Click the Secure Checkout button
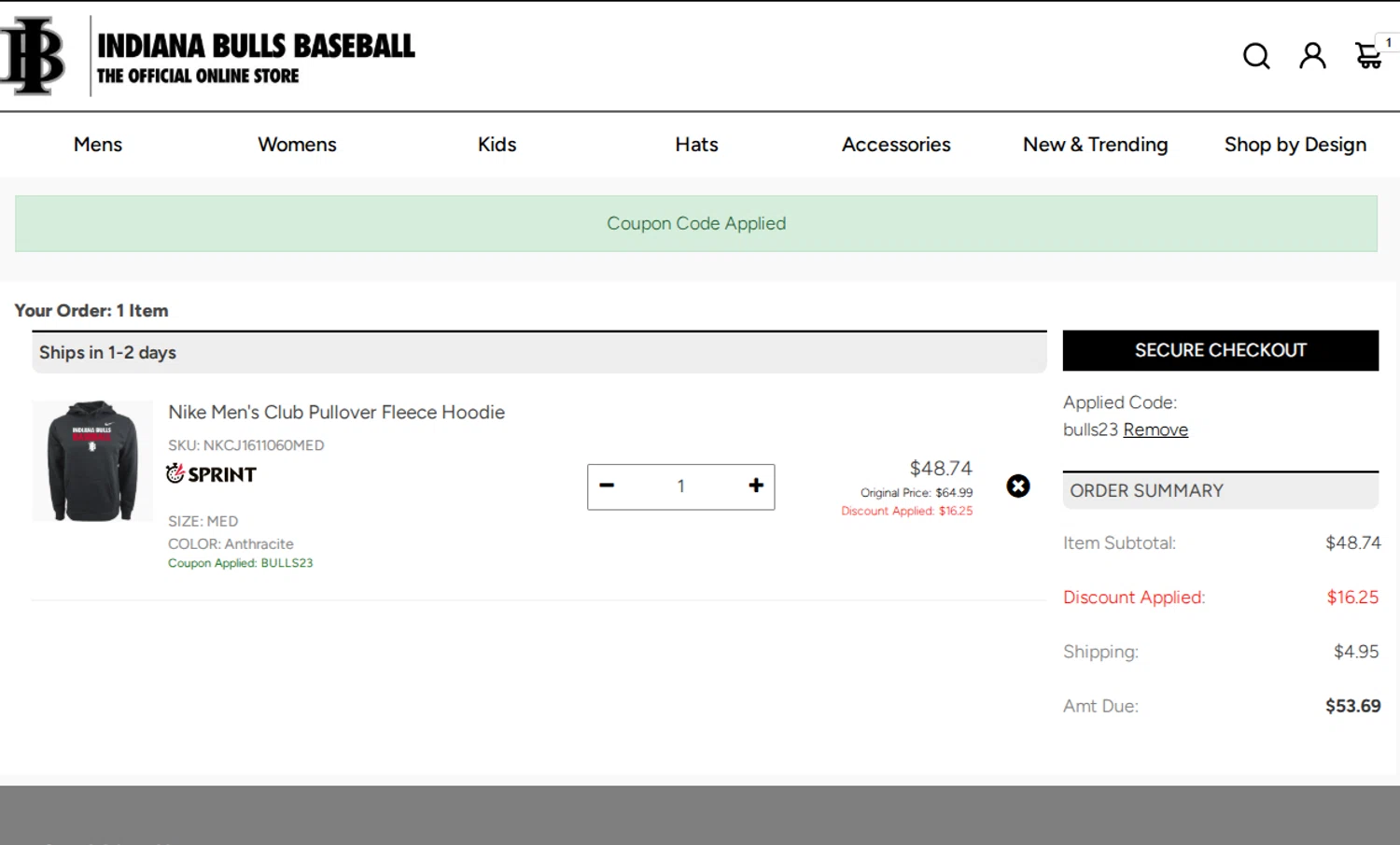The width and height of the screenshot is (1400, 845). point(1221,350)
